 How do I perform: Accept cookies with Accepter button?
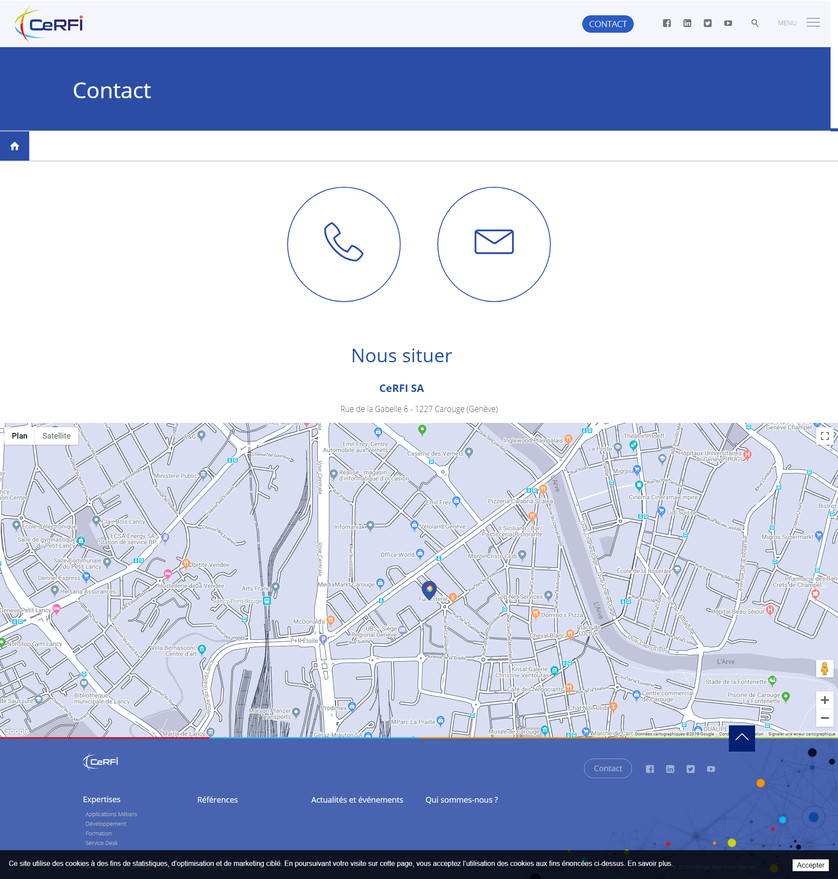click(x=810, y=865)
